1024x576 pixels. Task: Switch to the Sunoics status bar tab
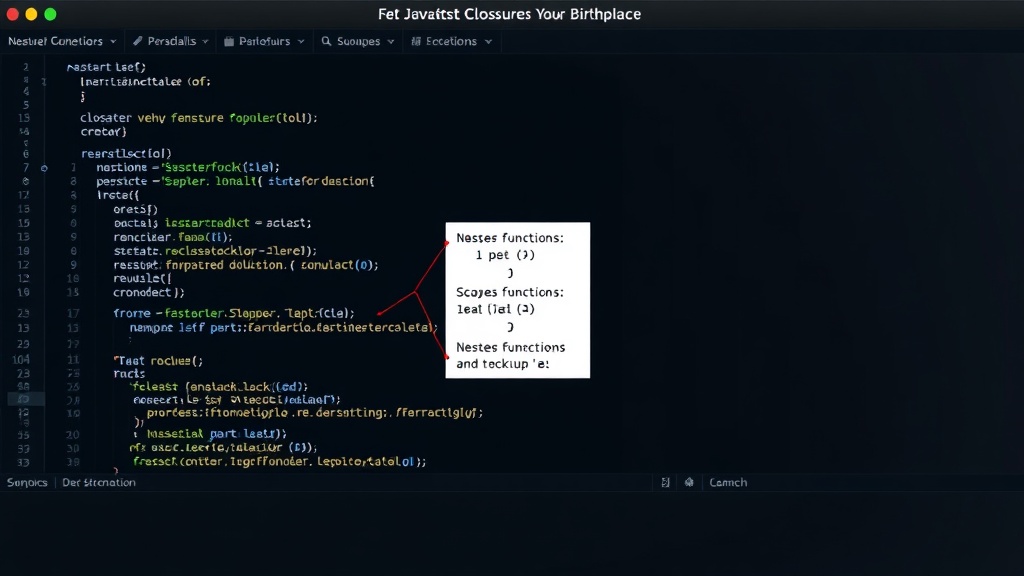[27, 483]
